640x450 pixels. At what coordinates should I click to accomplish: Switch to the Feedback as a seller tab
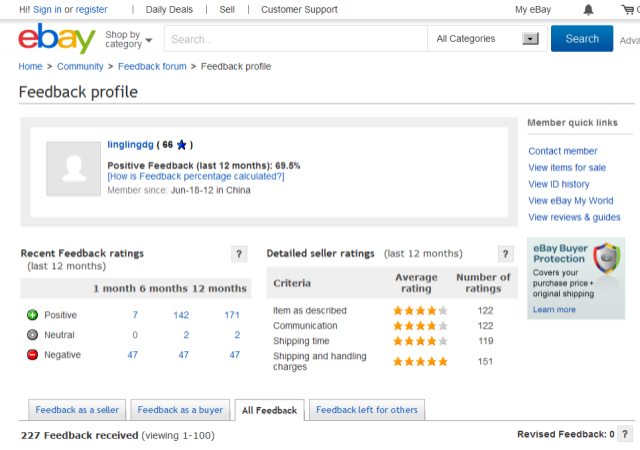(77, 410)
